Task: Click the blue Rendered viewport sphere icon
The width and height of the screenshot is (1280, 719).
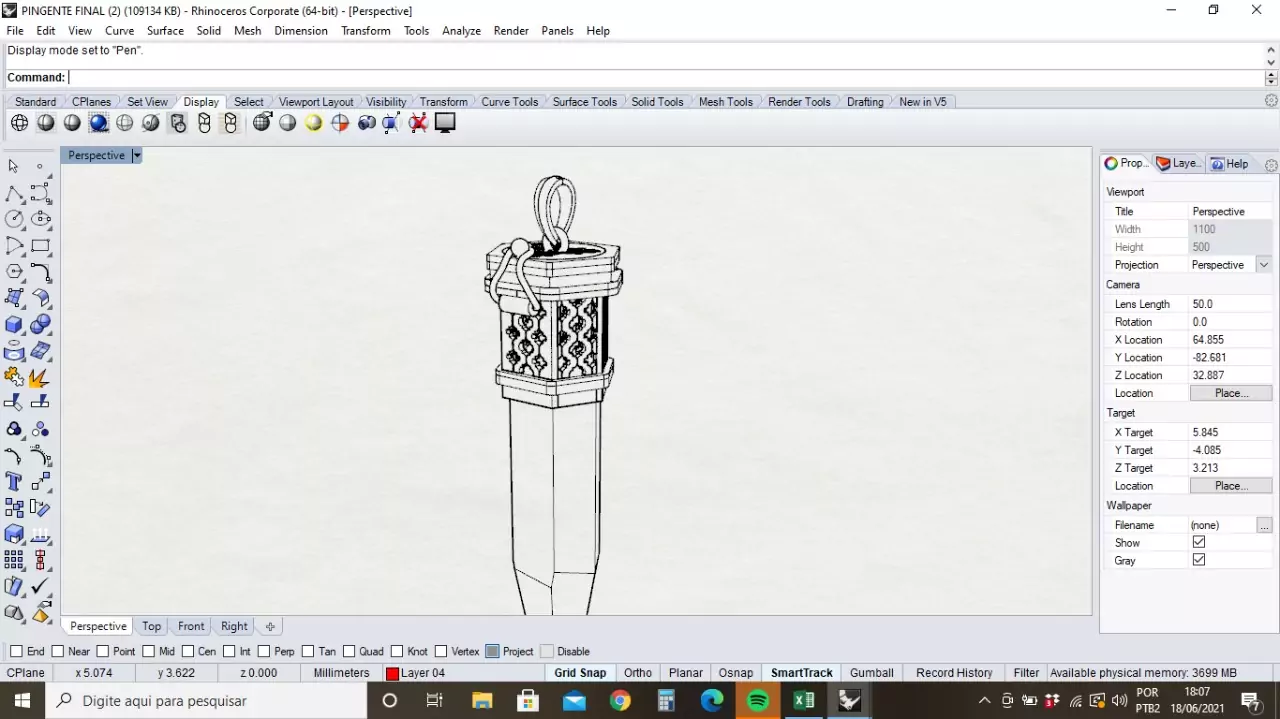Action: click(x=98, y=123)
